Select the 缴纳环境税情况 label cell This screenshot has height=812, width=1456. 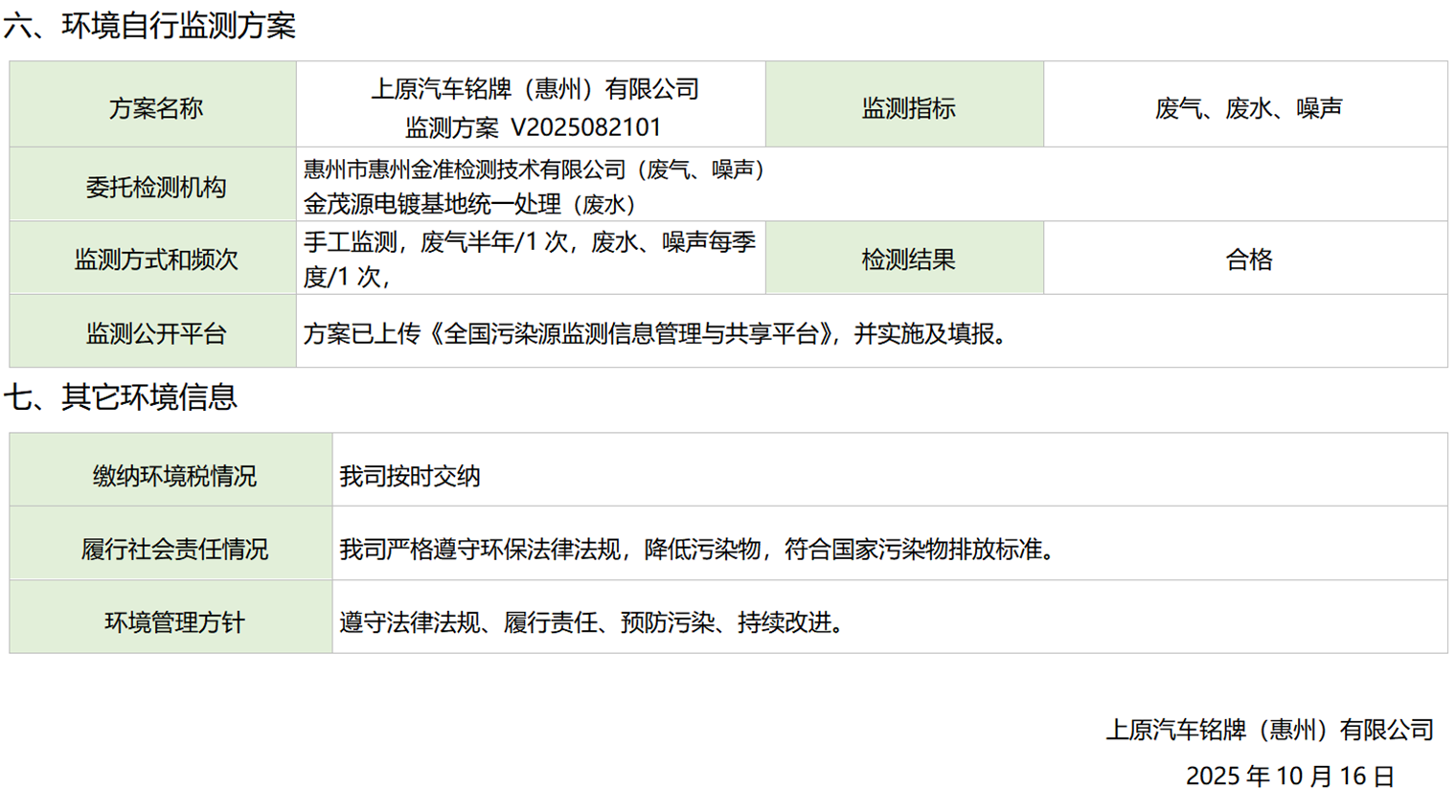pyautogui.click(x=173, y=476)
